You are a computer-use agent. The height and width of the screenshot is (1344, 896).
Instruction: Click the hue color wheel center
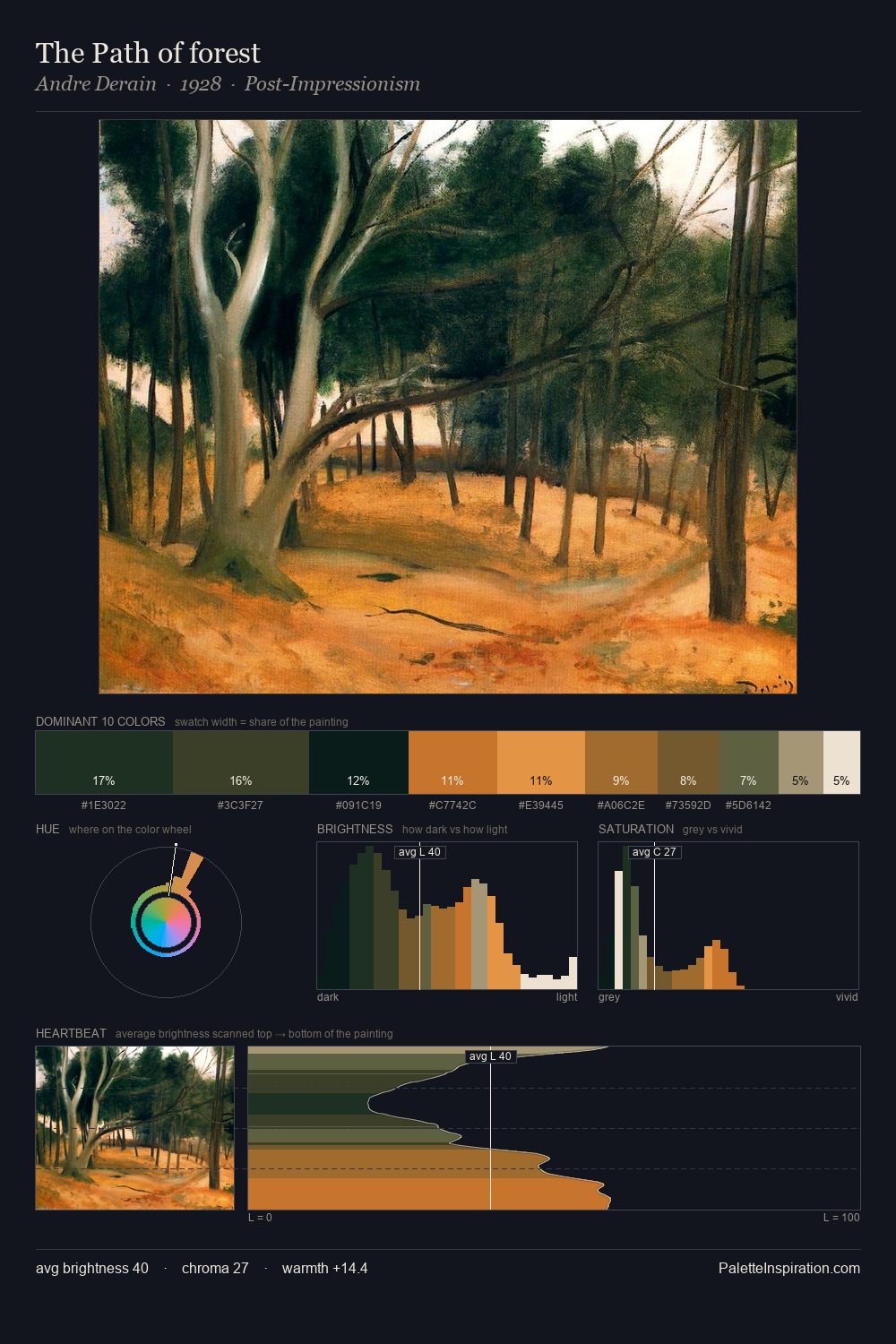[x=166, y=922]
